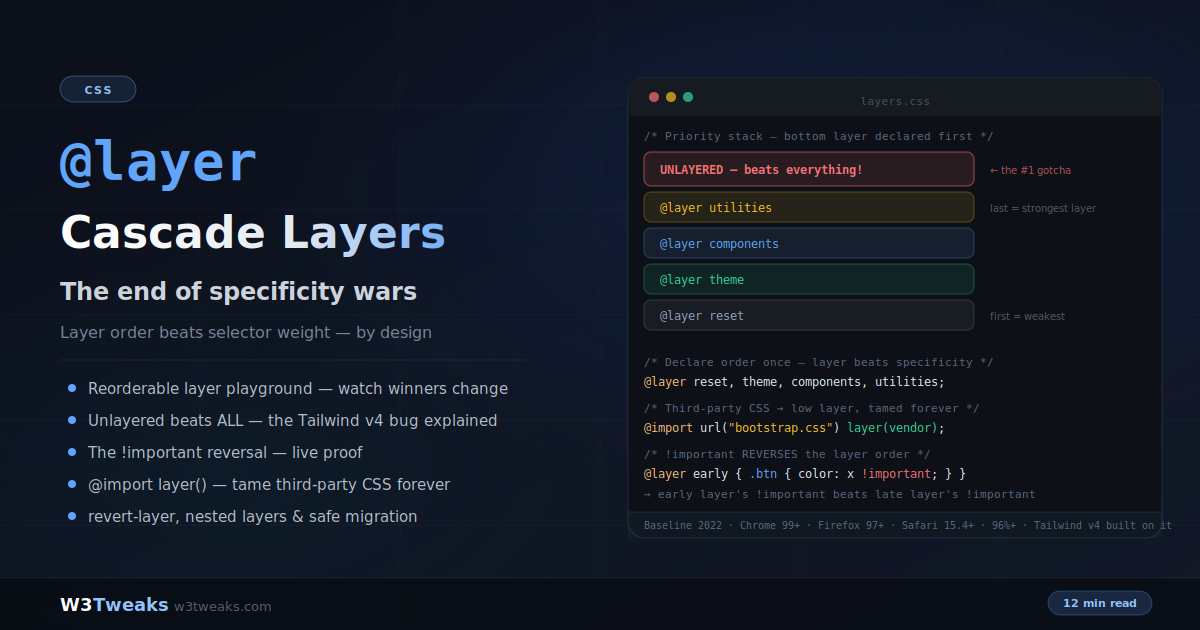Click 'revert-layer, nested layers' bullet

tap(253, 517)
